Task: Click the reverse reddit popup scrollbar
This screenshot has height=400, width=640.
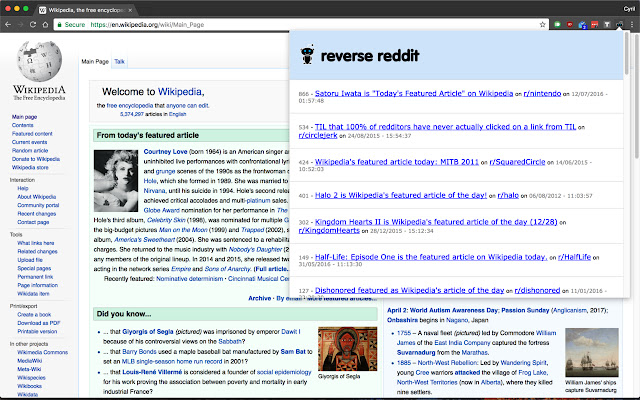Action: point(627,53)
